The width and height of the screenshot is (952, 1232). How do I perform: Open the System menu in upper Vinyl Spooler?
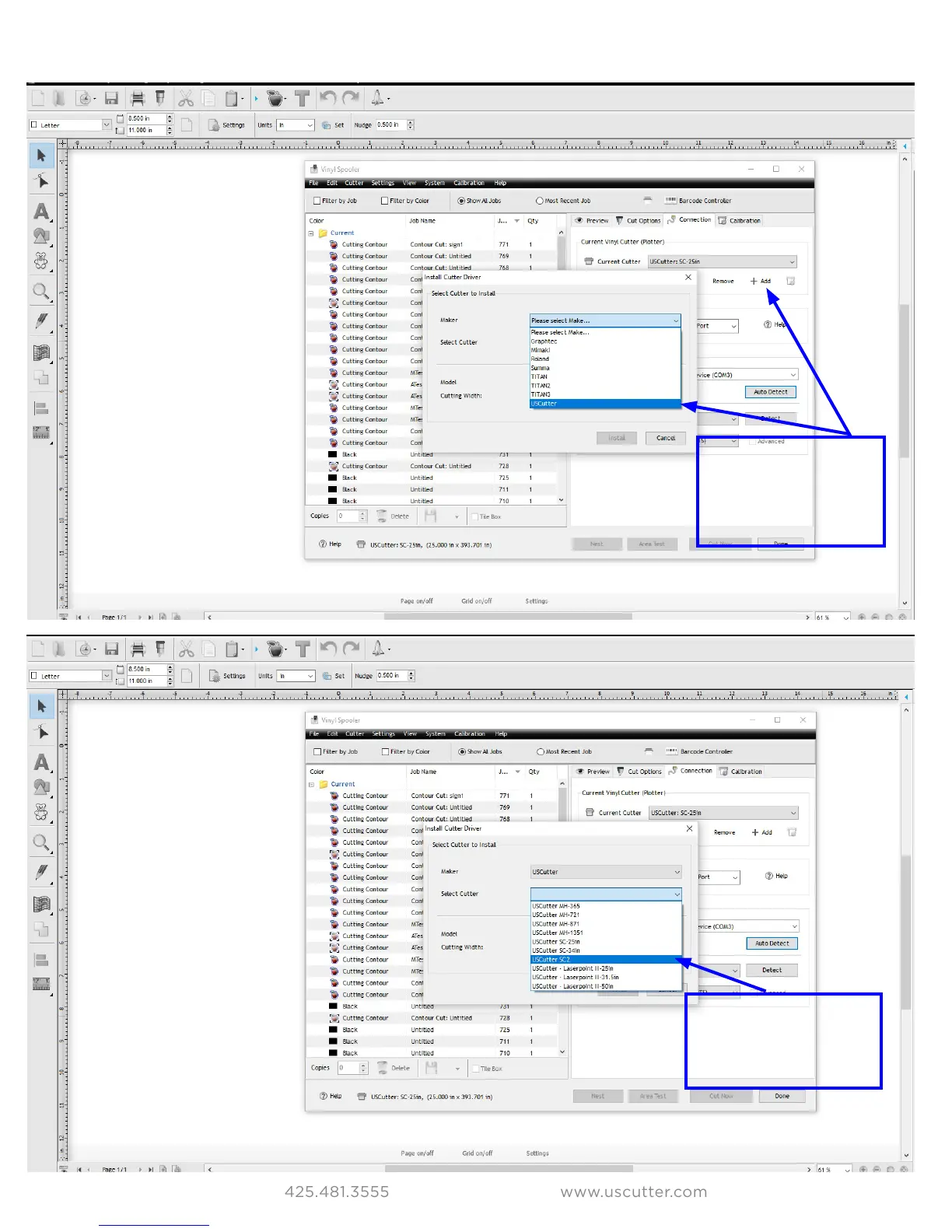pyautogui.click(x=435, y=183)
